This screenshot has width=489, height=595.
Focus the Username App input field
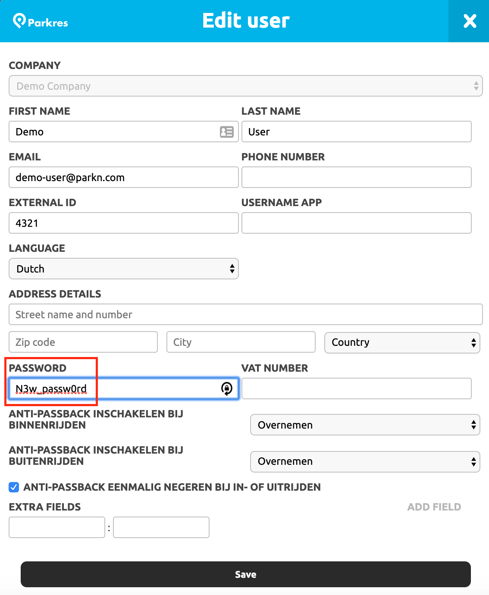357,223
